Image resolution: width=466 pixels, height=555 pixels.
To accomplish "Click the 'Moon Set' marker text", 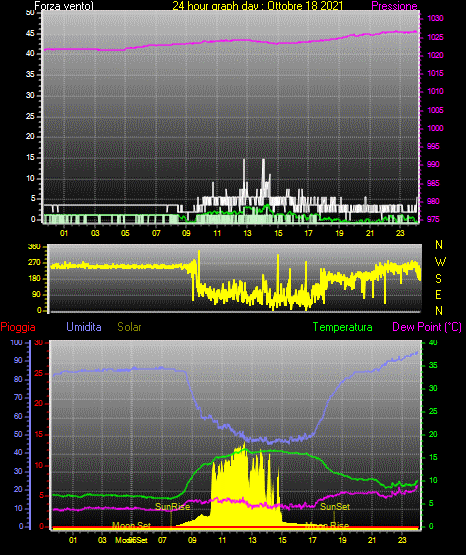I will click(x=131, y=525).
